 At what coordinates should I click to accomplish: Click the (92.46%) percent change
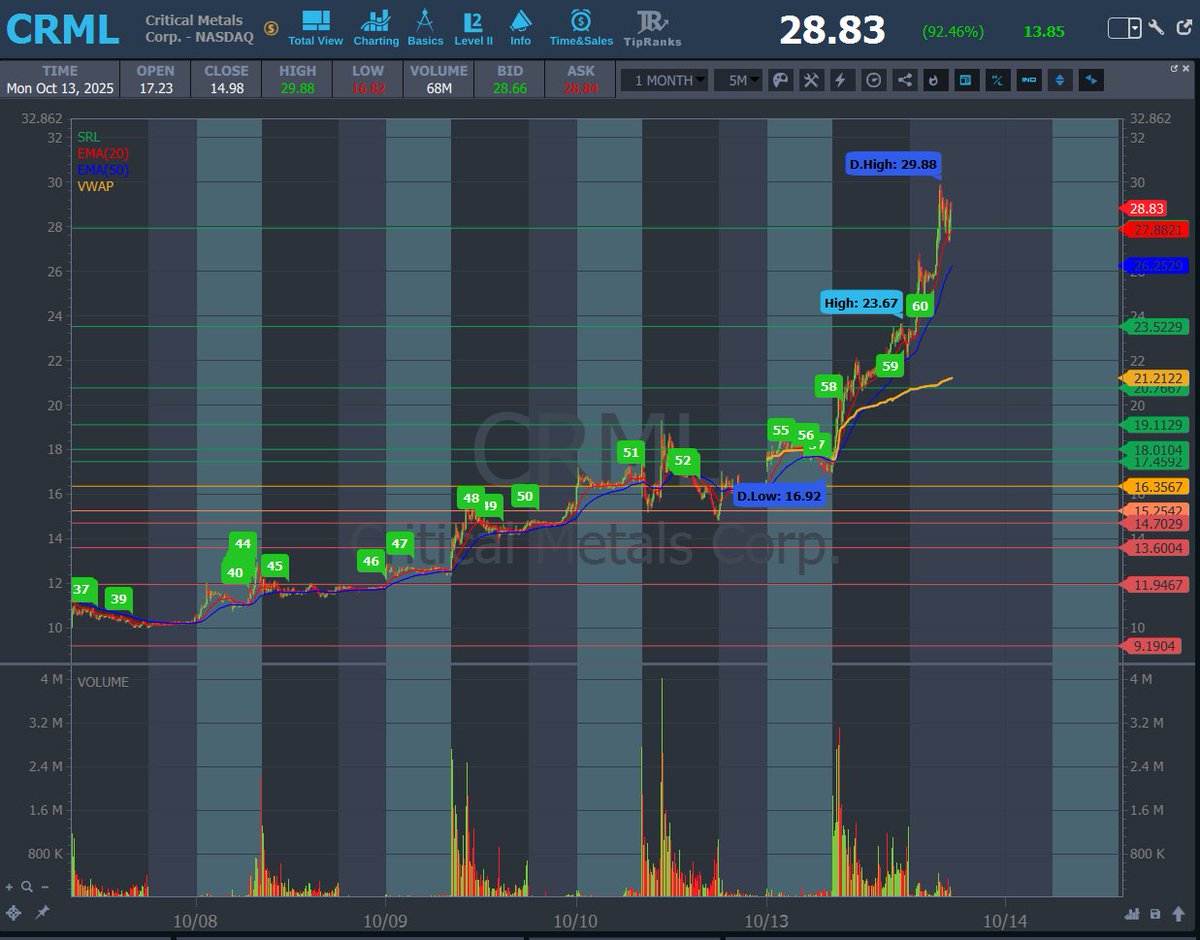[953, 32]
